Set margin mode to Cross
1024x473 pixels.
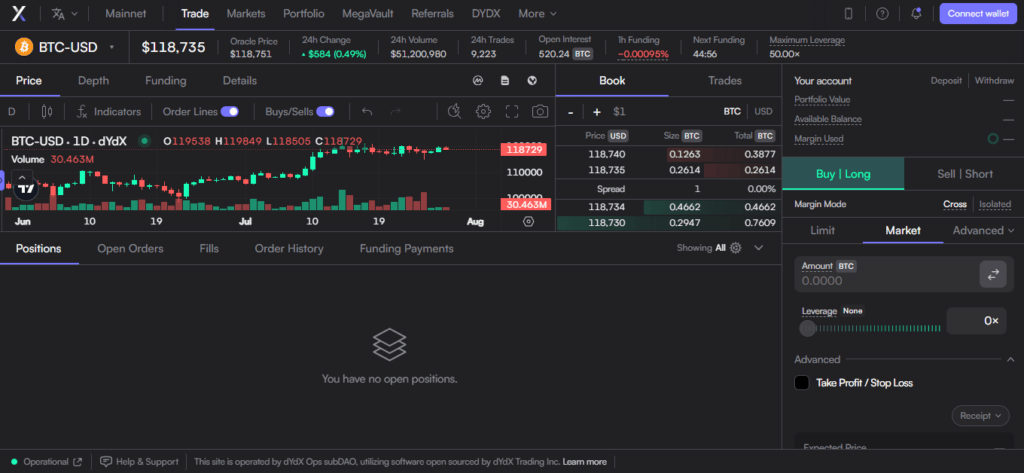pos(955,204)
